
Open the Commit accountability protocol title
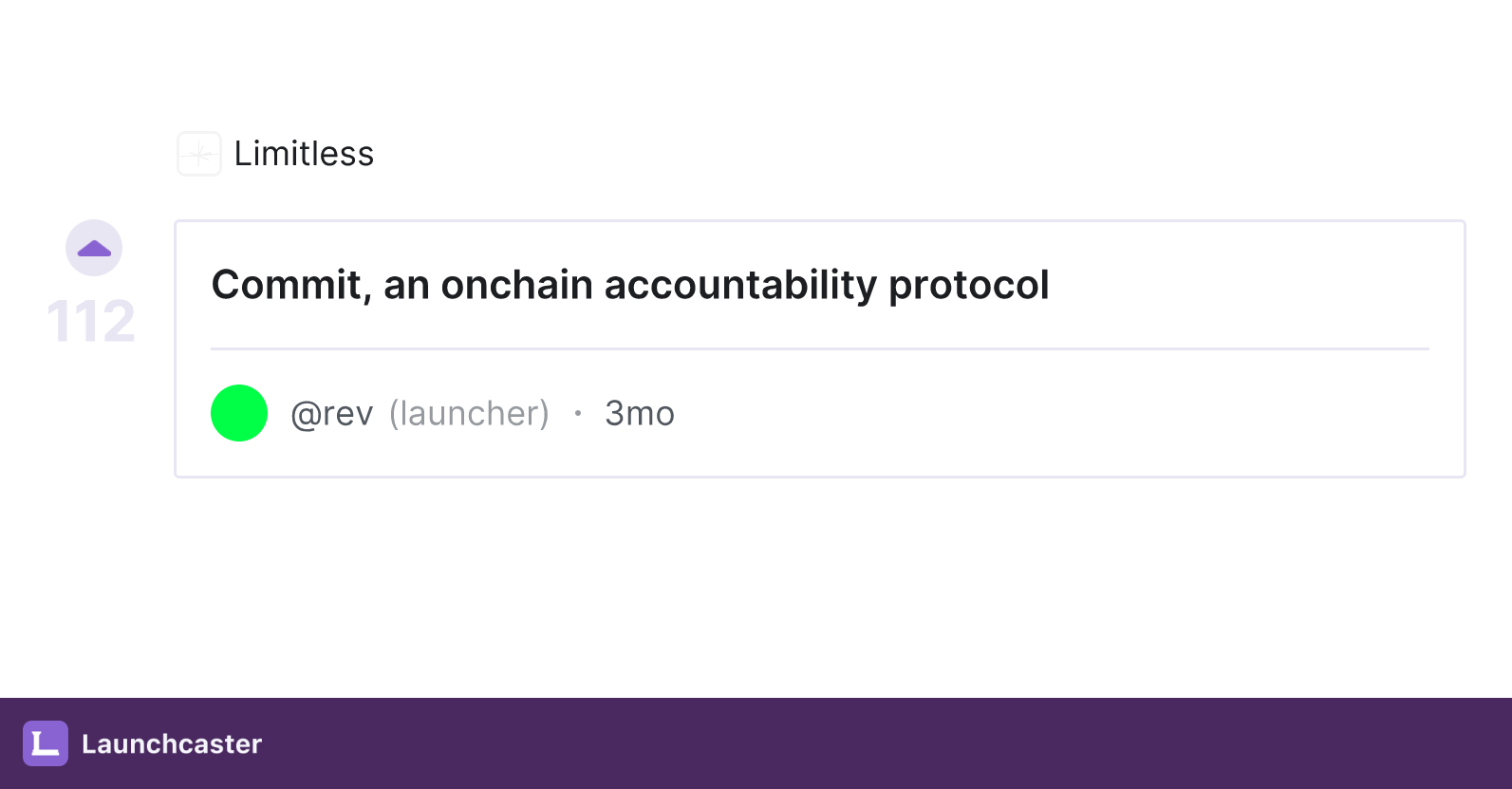pos(630,285)
